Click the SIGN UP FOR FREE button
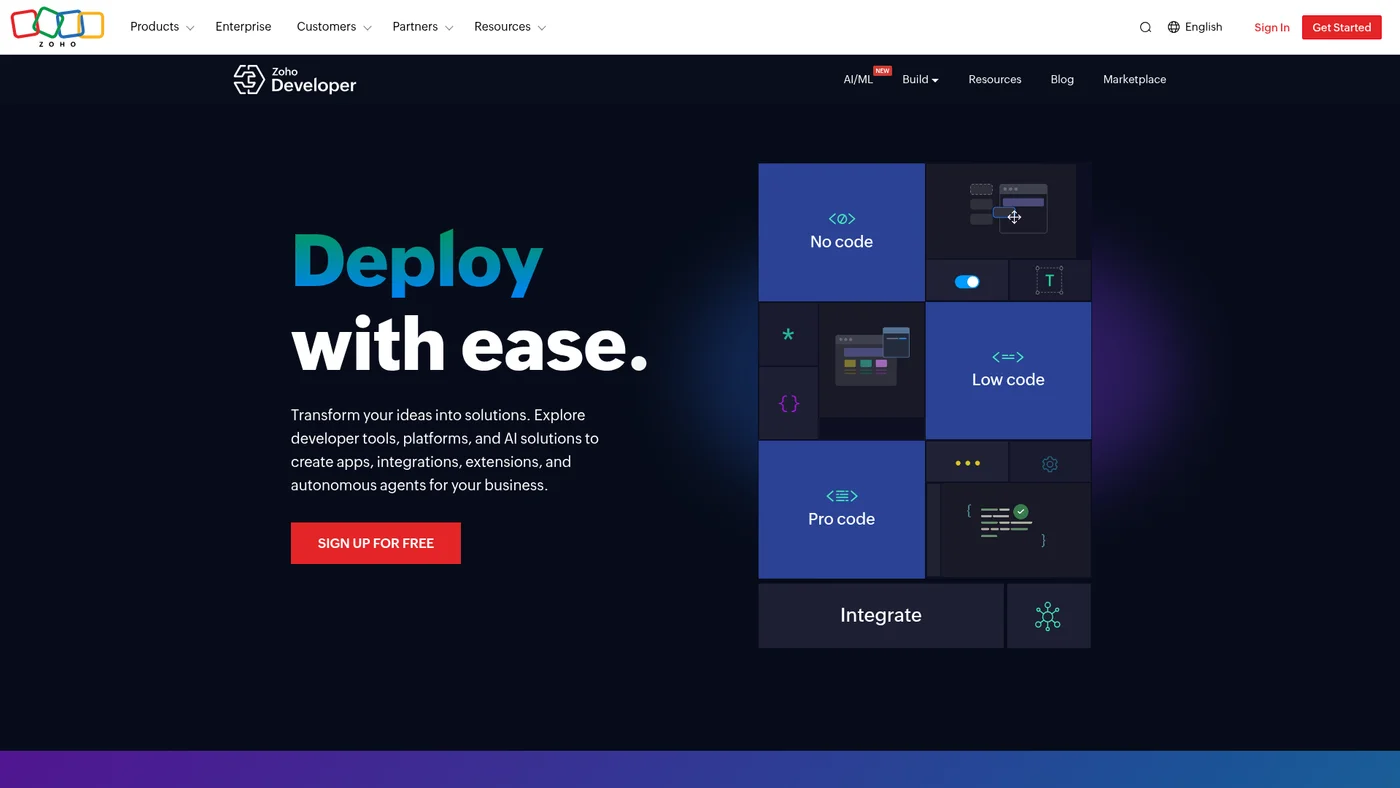This screenshot has width=1400, height=788. 376,543
